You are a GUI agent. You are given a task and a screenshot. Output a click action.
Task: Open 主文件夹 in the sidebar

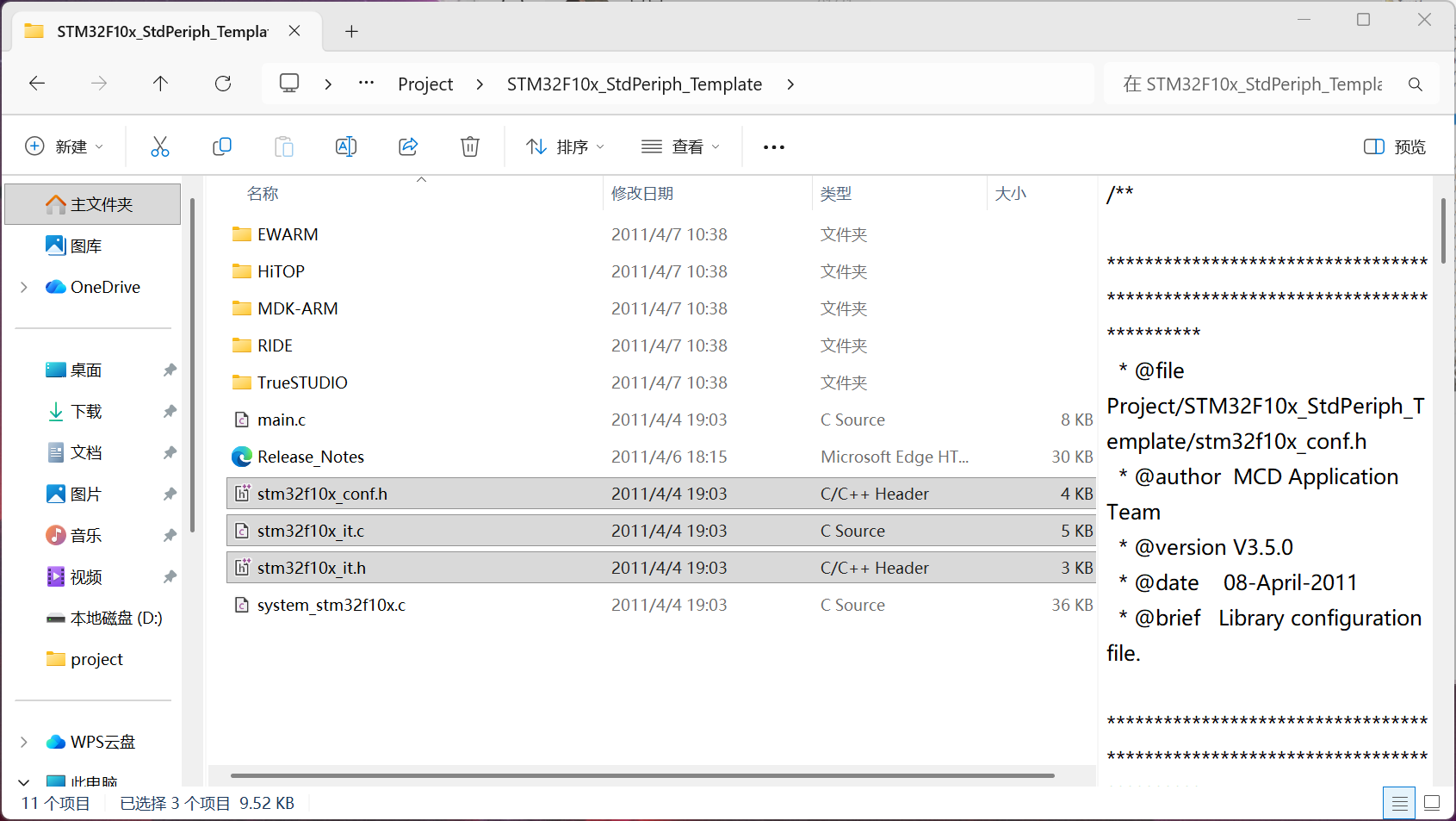93,204
